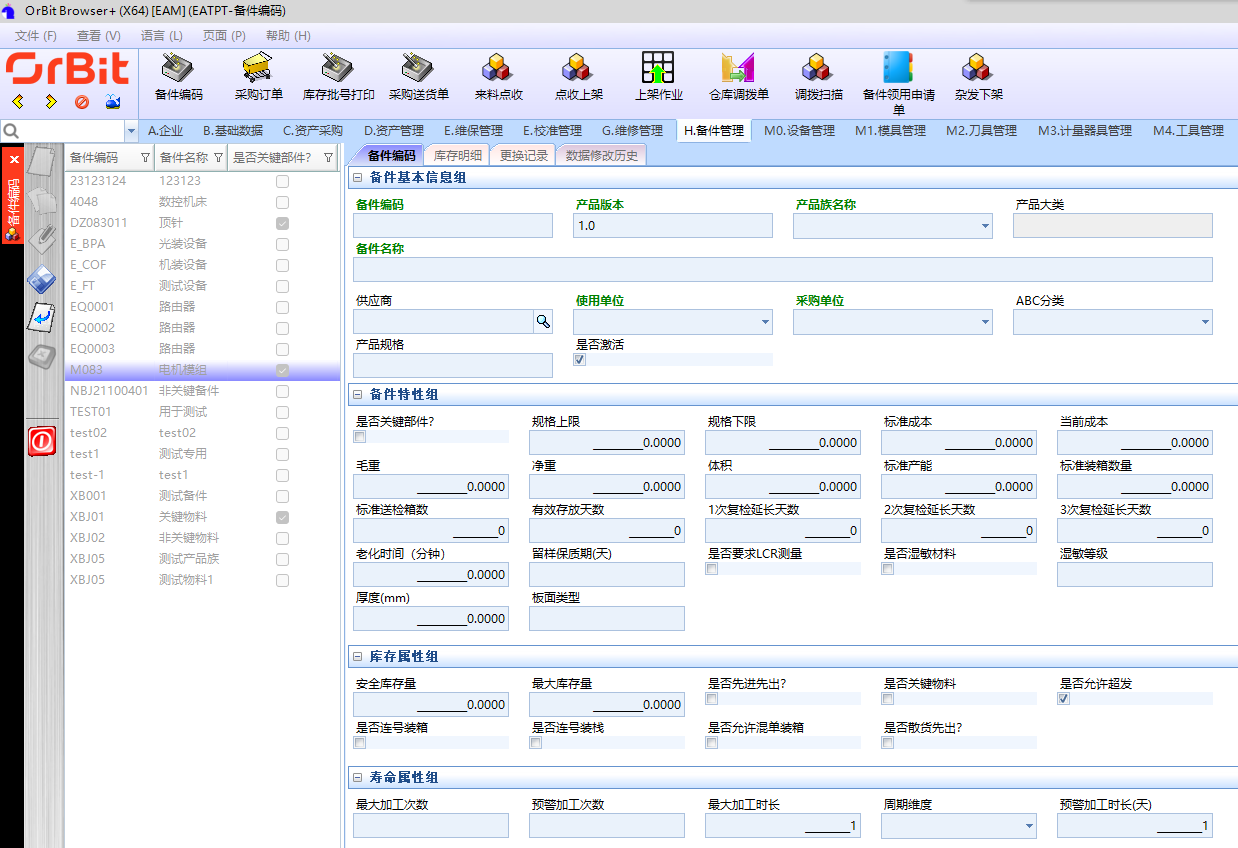Image resolution: width=1238 pixels, height=848 pixels.
Task: Click the paperclip attachment icon in sidebar
Action: point(41,238)
